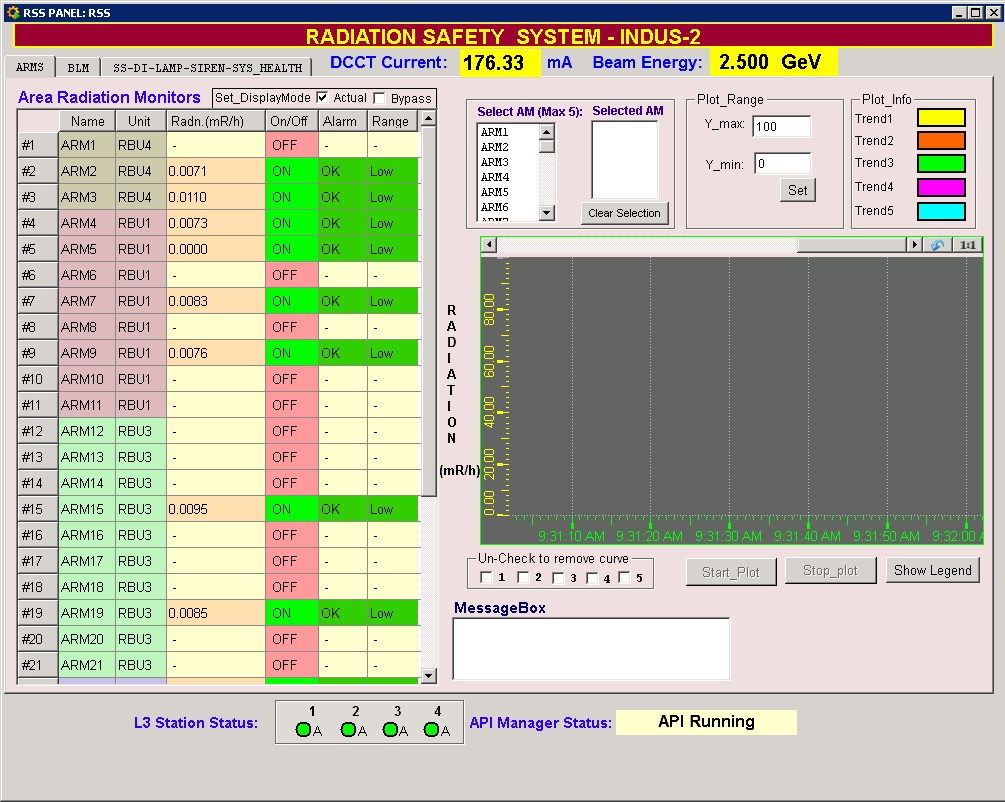Click the plot scroll right arrow
Viewport: 1005px width, 802px height.
pyautogui.click(x=914, y=244)
